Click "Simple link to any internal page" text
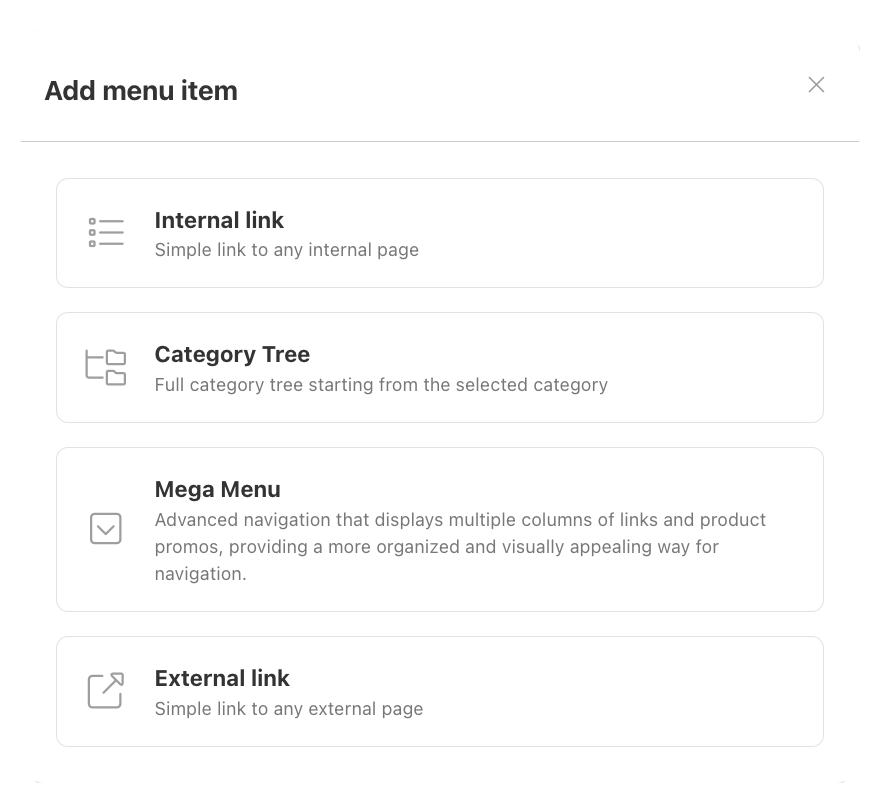The width and height of the screenshot is (878, 806). click(x=287, y=250)
